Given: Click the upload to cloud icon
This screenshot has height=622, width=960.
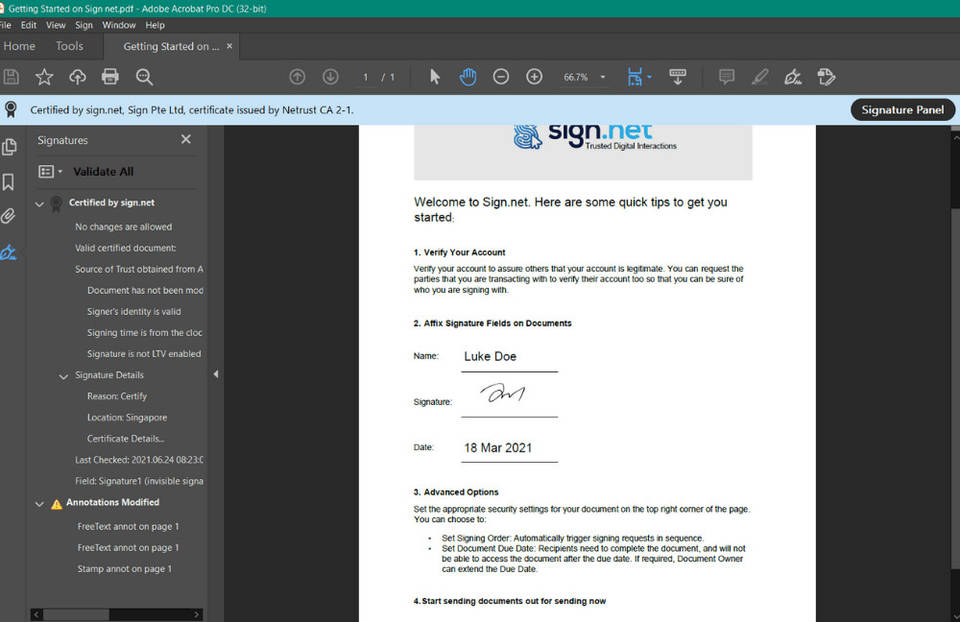Looking at the screenshot, I should (x=77, y=77).
